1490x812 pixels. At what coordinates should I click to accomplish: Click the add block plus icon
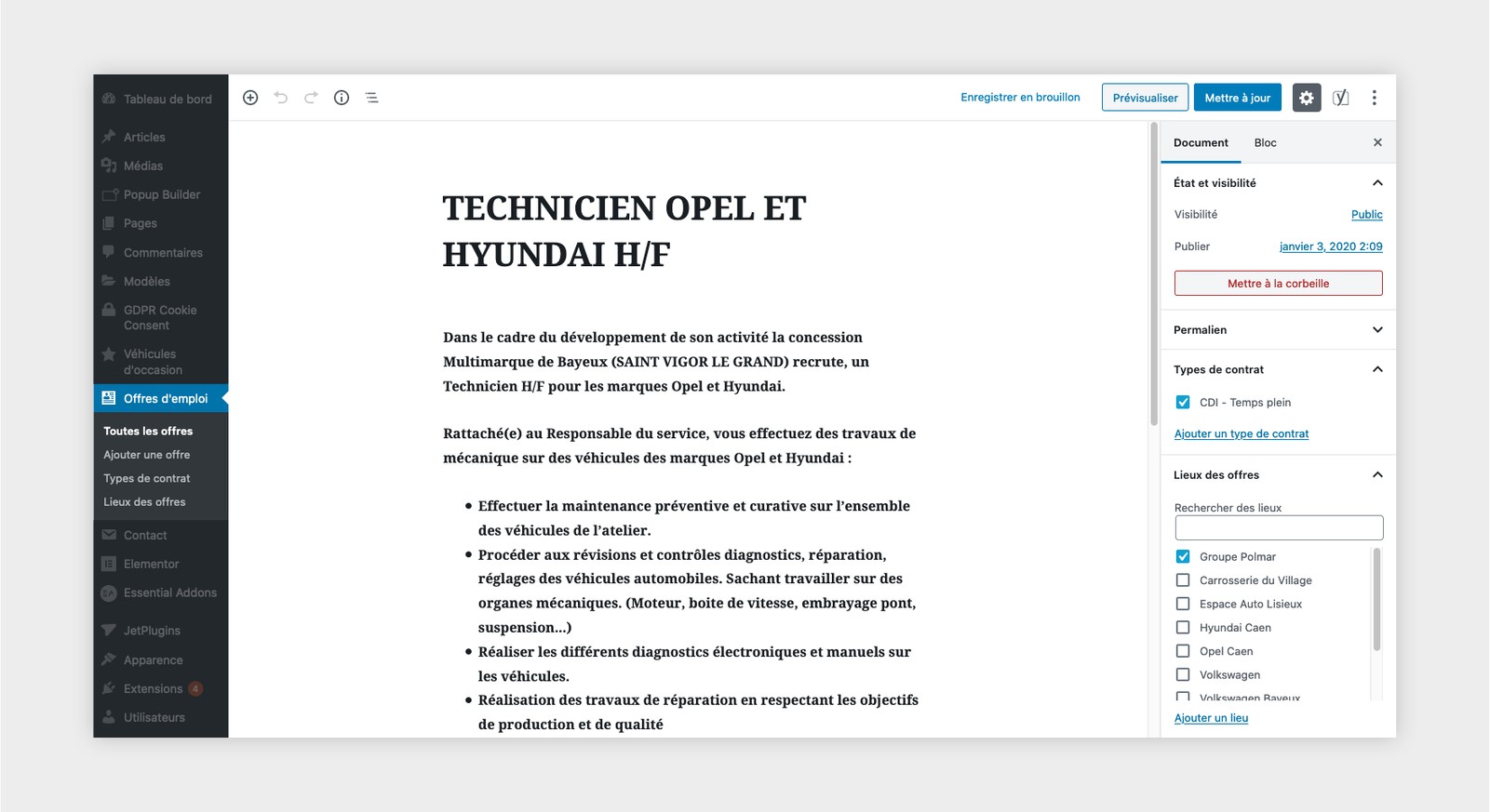click(x=250, y=98)
